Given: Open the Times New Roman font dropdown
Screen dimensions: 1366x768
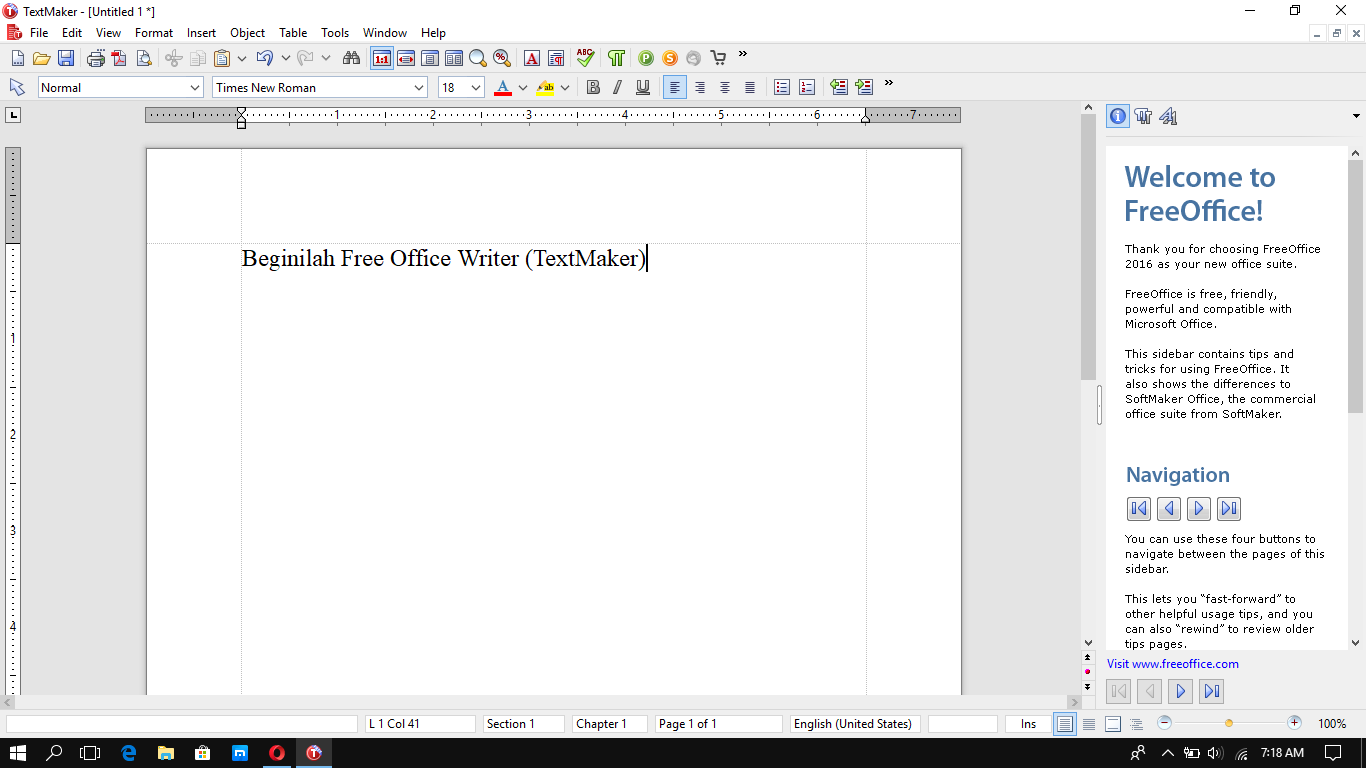Looking at the screenshot, I should [419, 87].
